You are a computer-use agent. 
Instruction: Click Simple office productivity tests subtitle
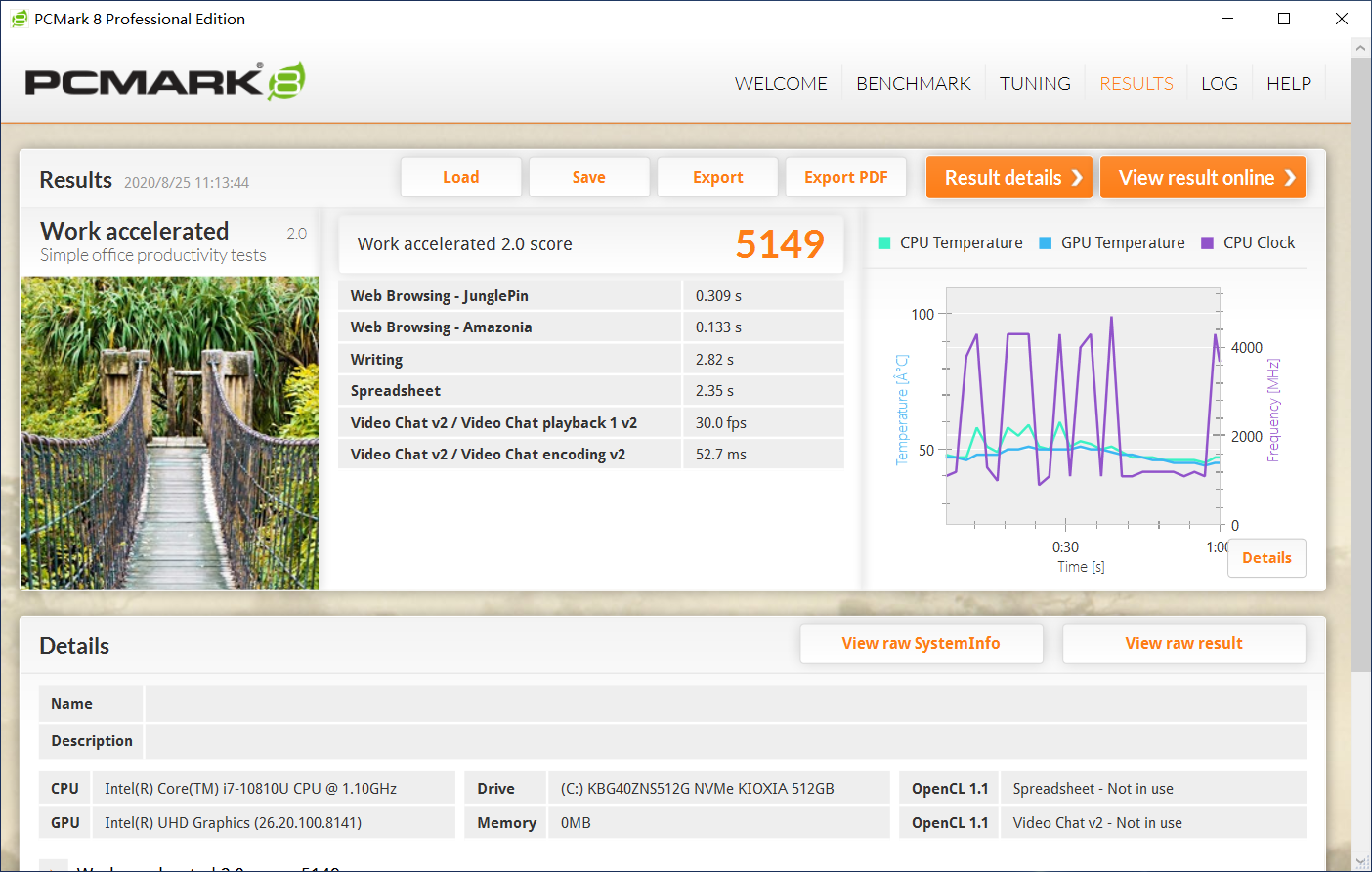pyautogui.click(x=153, y=255)
